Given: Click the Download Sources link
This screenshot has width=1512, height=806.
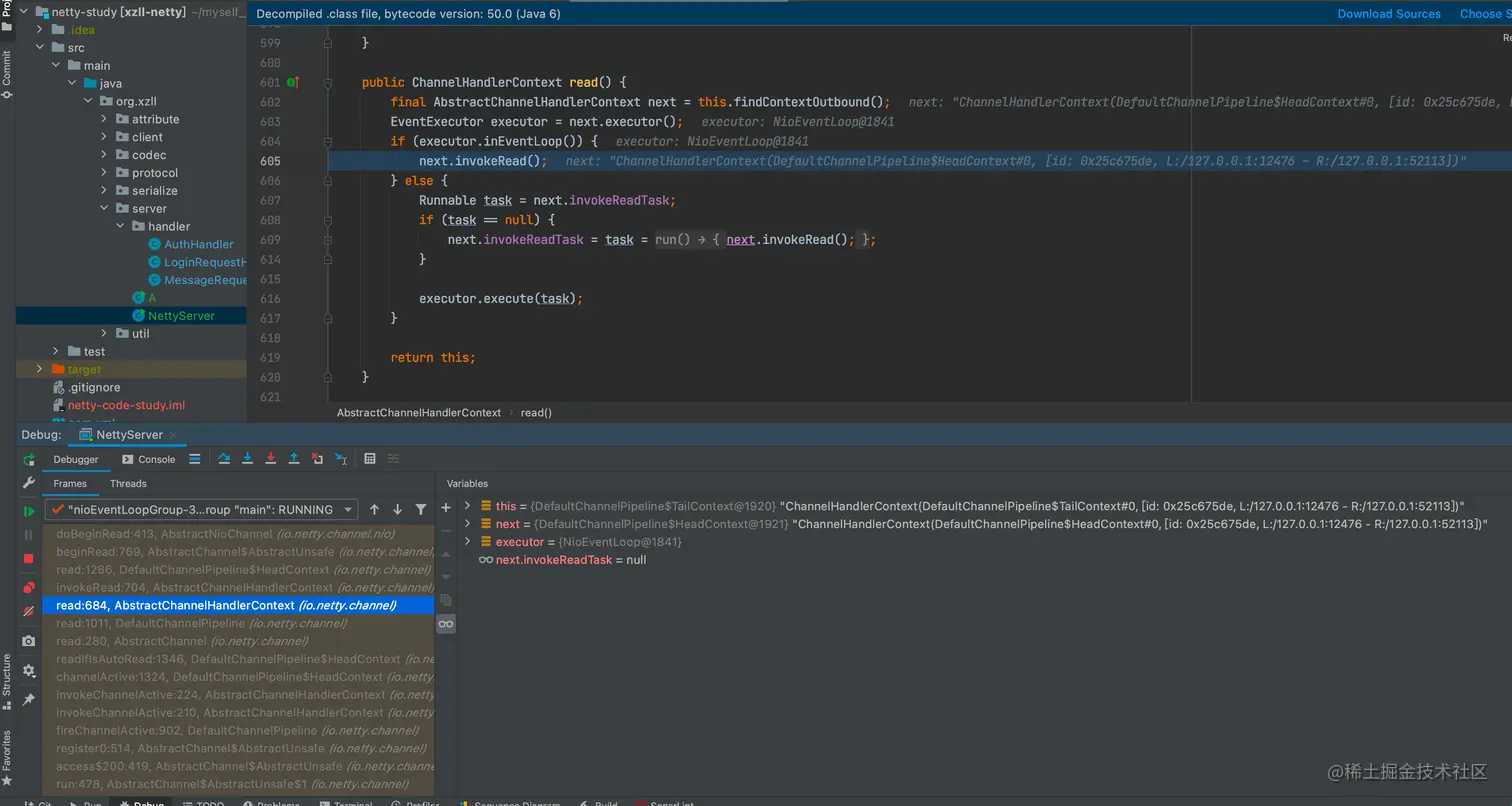Looking at the screenshot, I should 1389,14.
